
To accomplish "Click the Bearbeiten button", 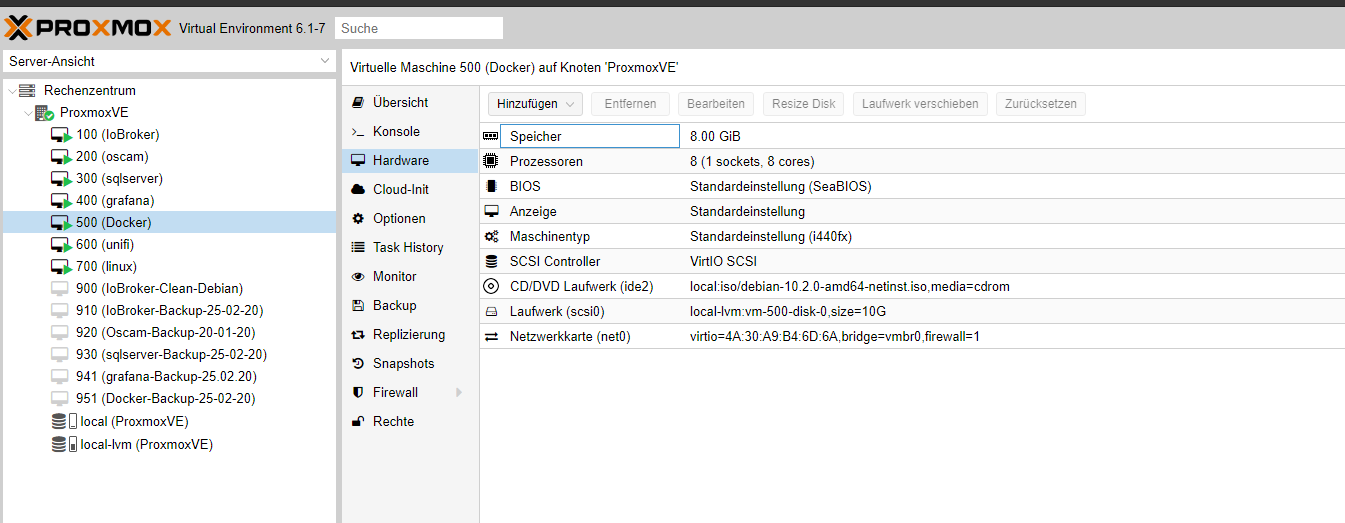I will point(715,104).
